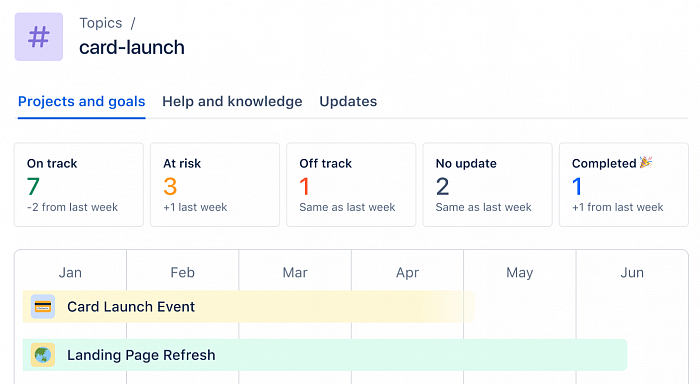
Task: Click the Mar month column header
Action: tap(295, 272)
